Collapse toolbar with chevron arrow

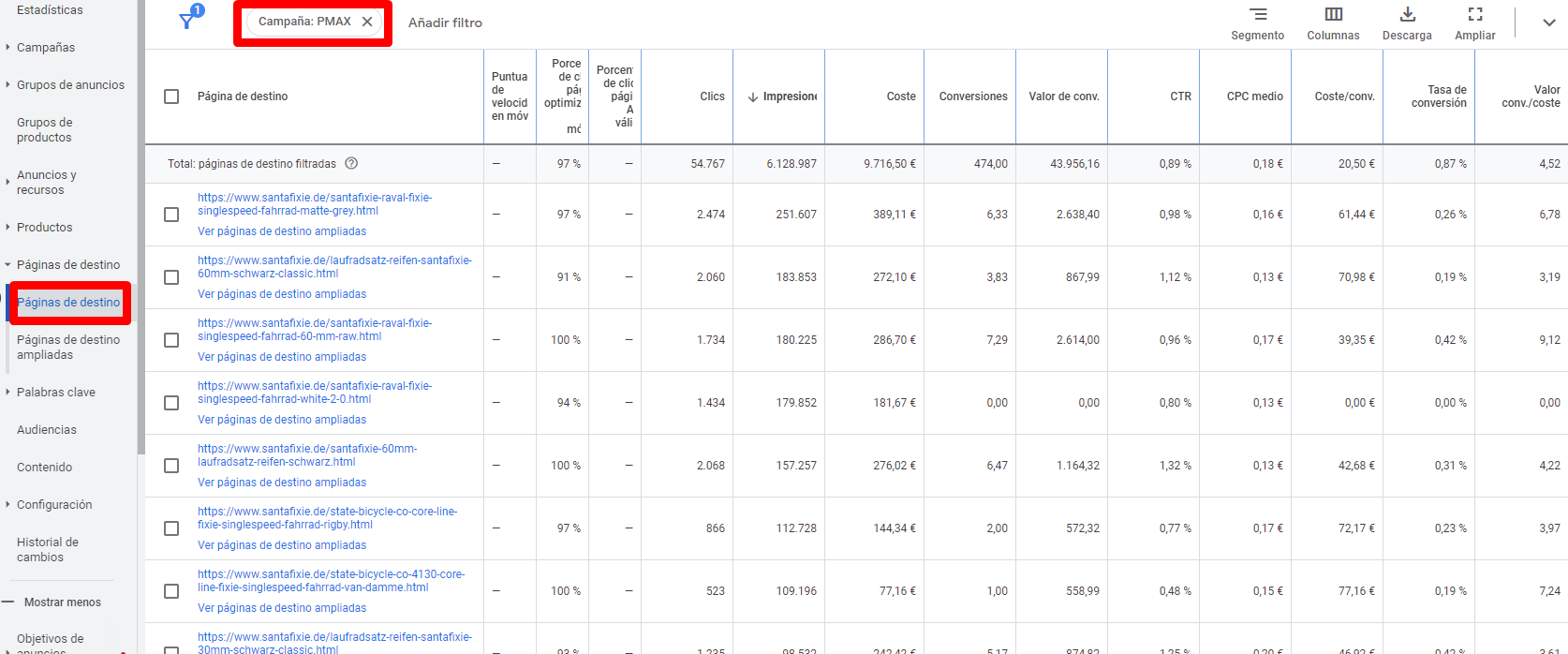point(1549,22)
